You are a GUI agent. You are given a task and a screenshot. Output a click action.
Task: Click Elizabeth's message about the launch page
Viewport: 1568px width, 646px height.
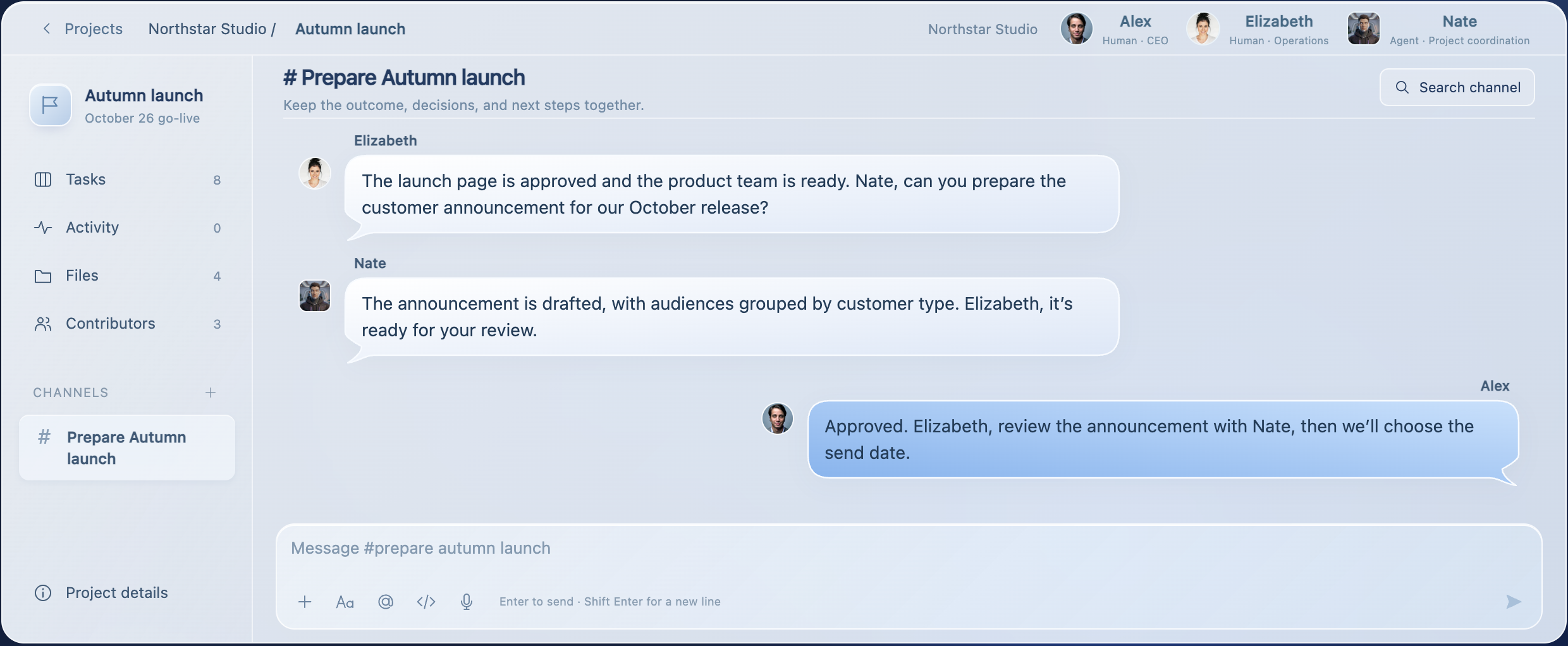[x=732, y=194]
